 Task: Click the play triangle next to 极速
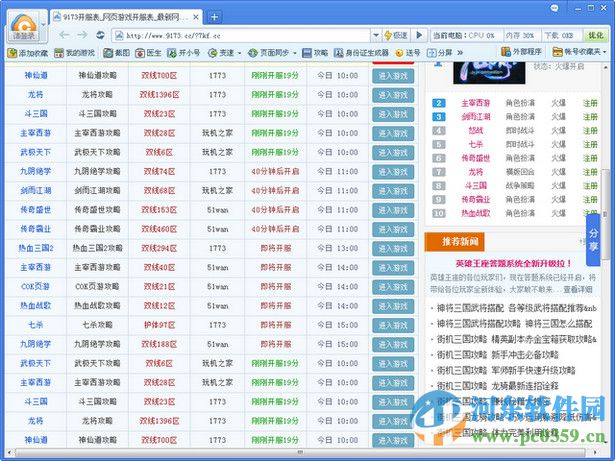pos(419,35)
